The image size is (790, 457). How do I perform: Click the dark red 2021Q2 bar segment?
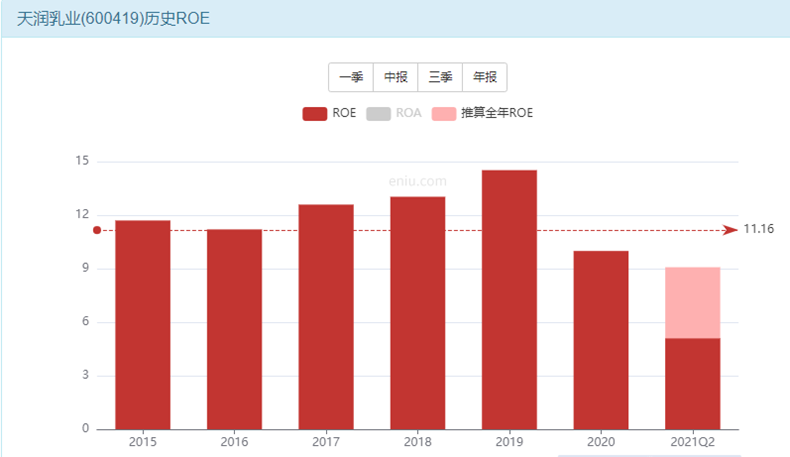(x=692, y=384)
